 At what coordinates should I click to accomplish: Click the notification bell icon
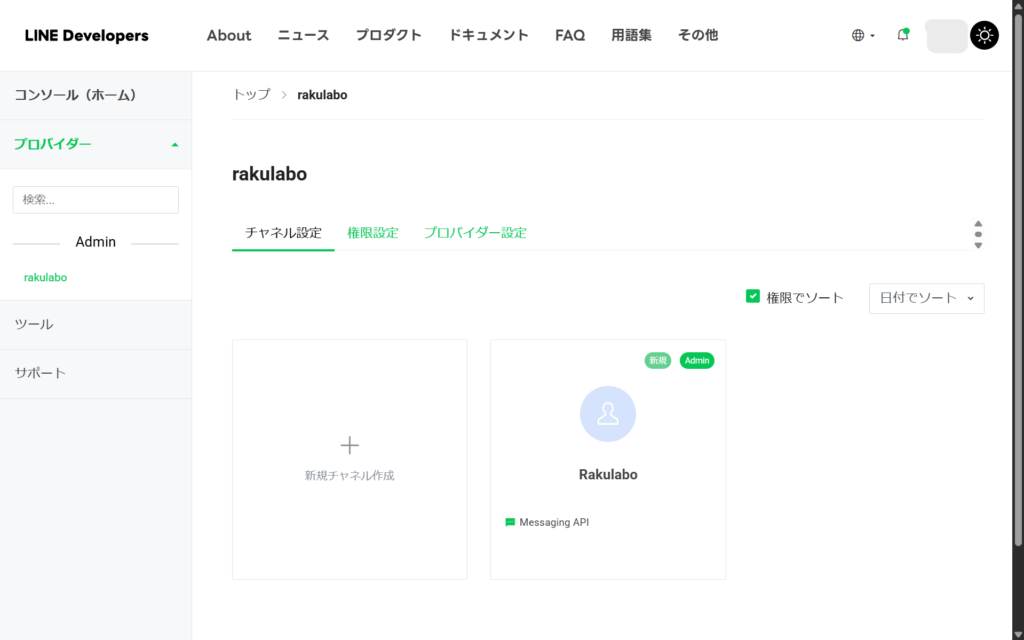(903, 35)
